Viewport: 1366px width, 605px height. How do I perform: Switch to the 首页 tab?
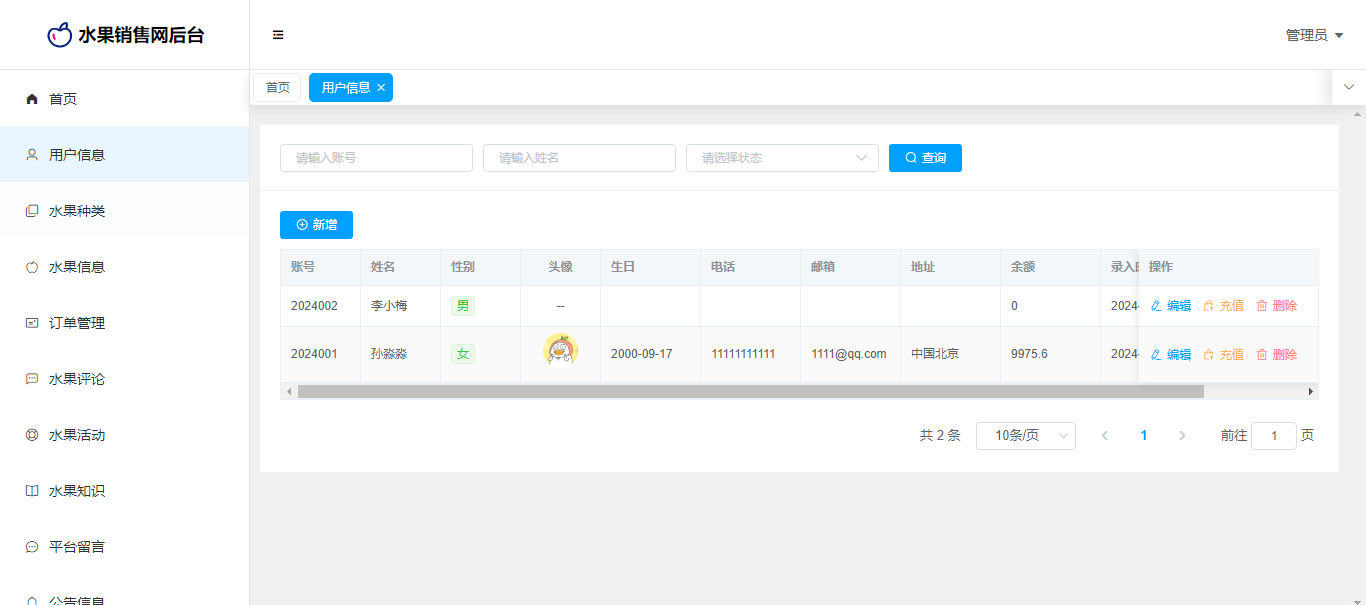(x=277, y=88)
